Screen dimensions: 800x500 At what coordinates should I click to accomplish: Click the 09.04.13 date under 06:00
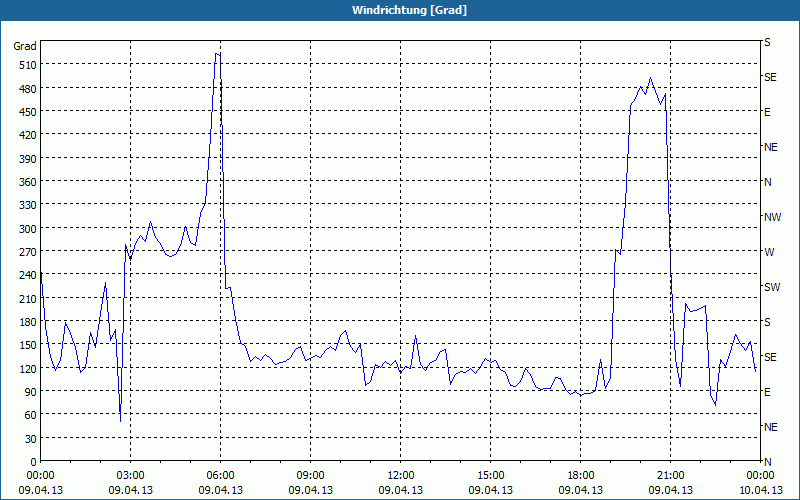coord(220,490)
